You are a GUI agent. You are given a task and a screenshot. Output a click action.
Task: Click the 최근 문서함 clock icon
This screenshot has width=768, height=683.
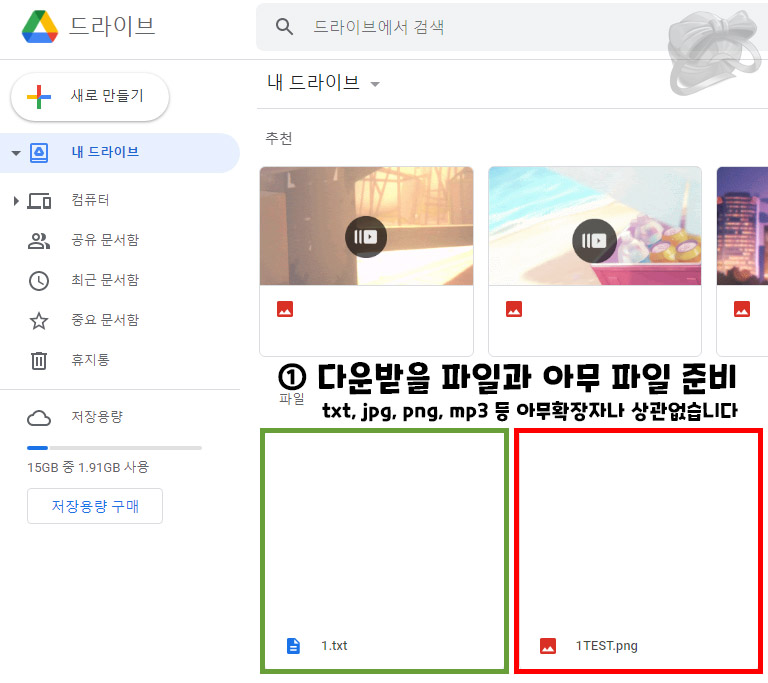coord(39,281)
